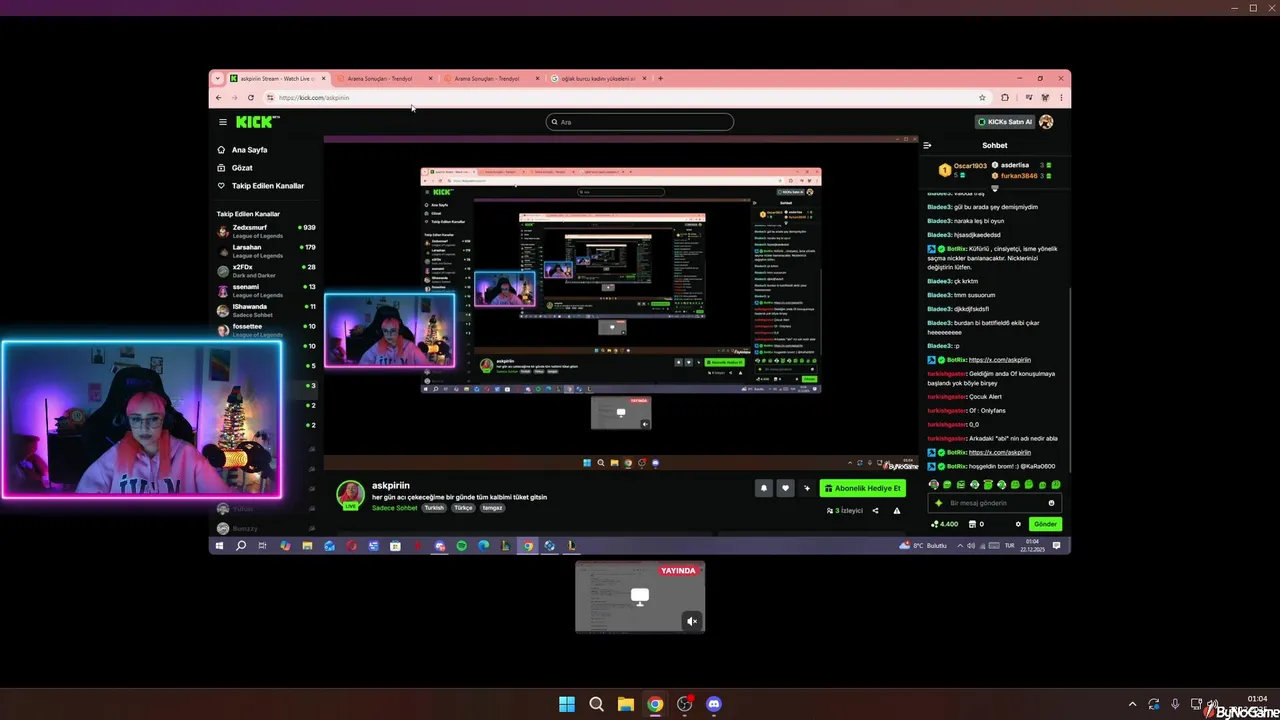Viewport: 1280px width, 720px height.
Task: Open Takip Edilen Kanallar page
Action: click(260, 186)
